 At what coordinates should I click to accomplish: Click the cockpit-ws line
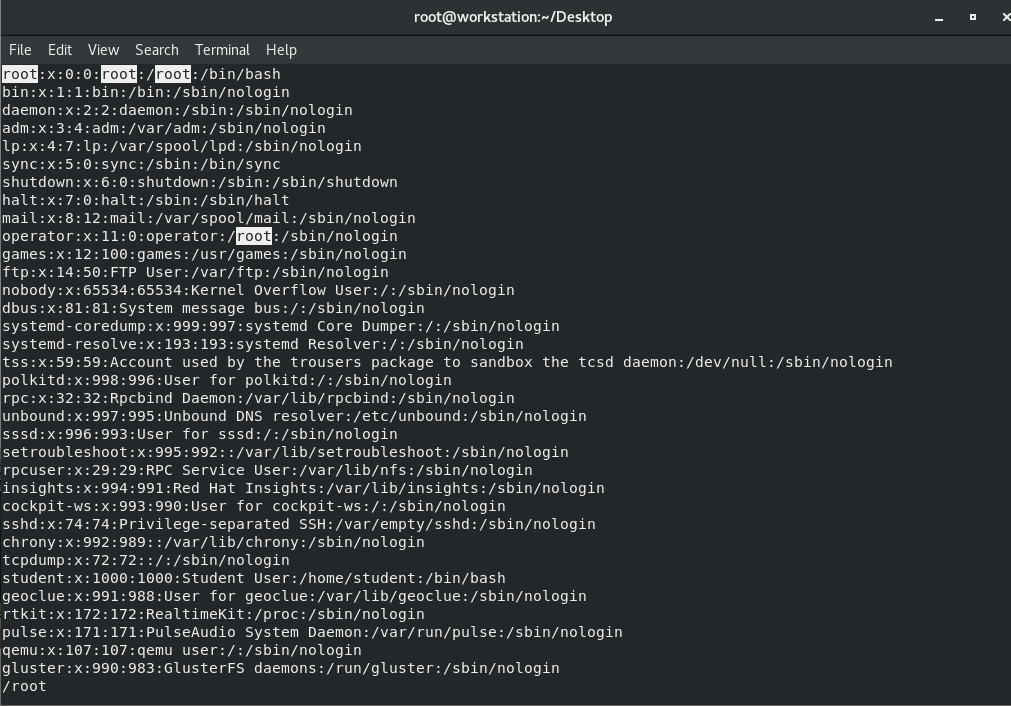(254, 507)
